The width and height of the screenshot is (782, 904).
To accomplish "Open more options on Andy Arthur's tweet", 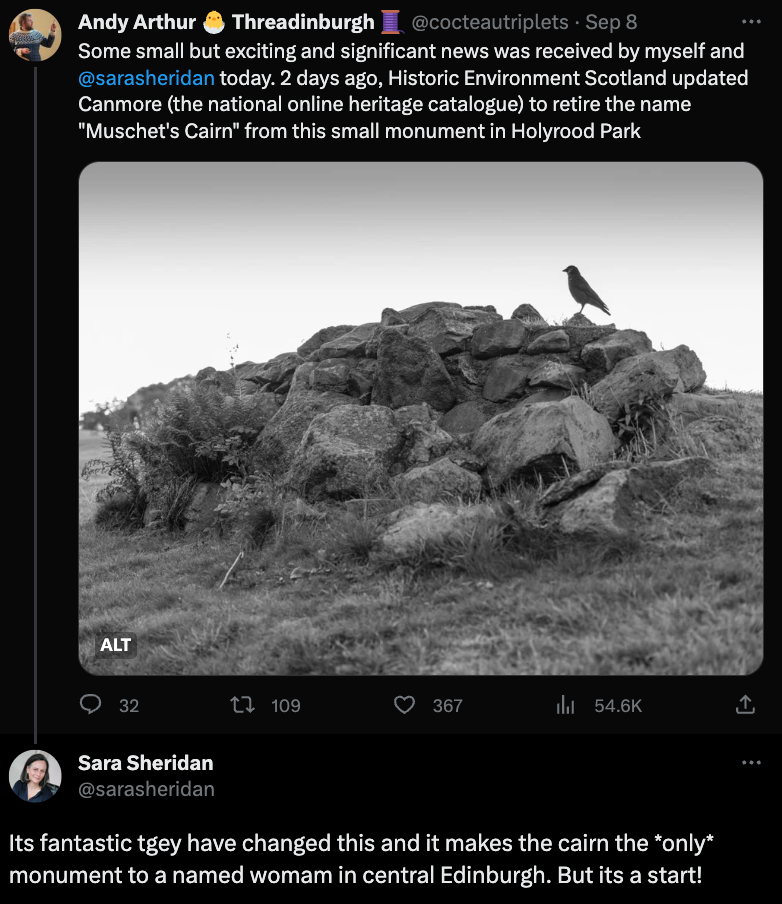I will pyautogui.click(x=751, y=22).
